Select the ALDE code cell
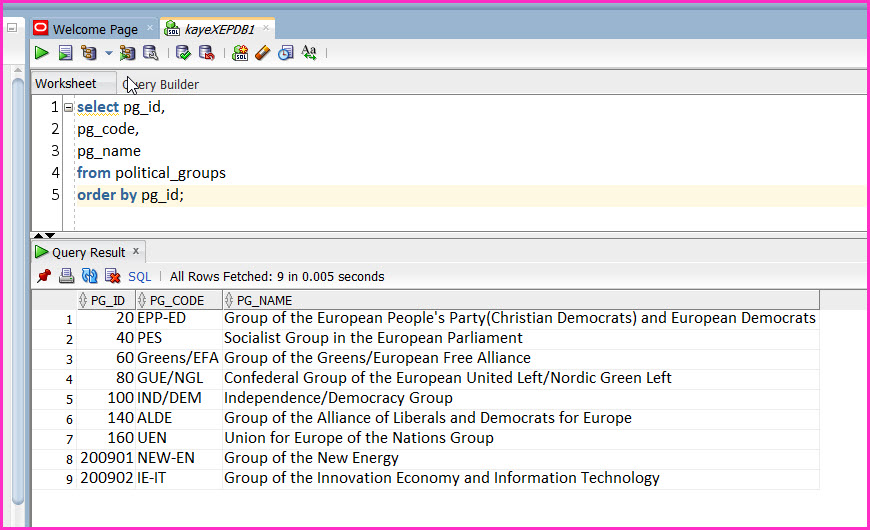This screenshot has height=530, width=870. point(179,418)
